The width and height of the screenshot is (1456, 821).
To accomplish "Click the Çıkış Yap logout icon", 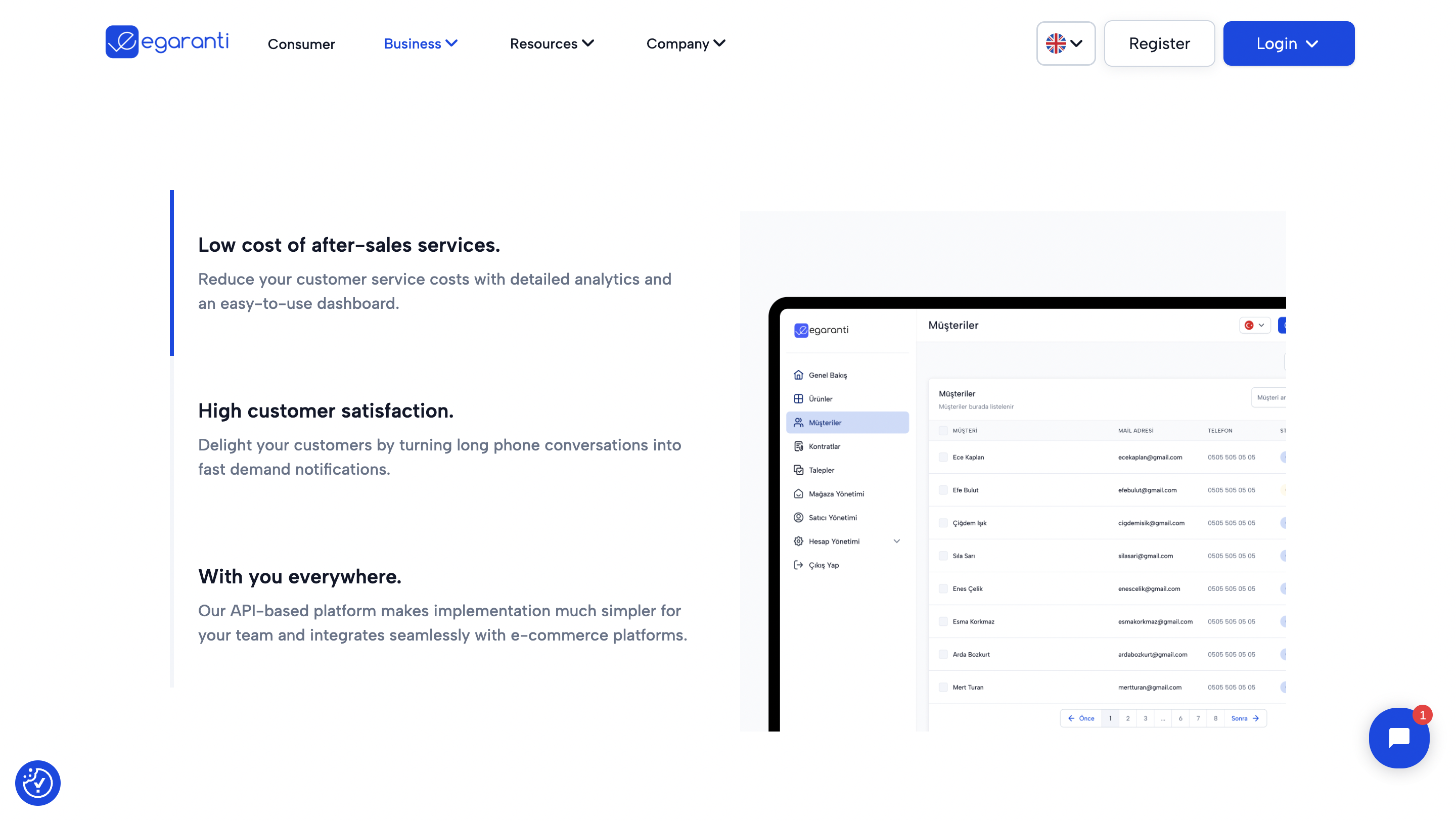I will [798, 565].
